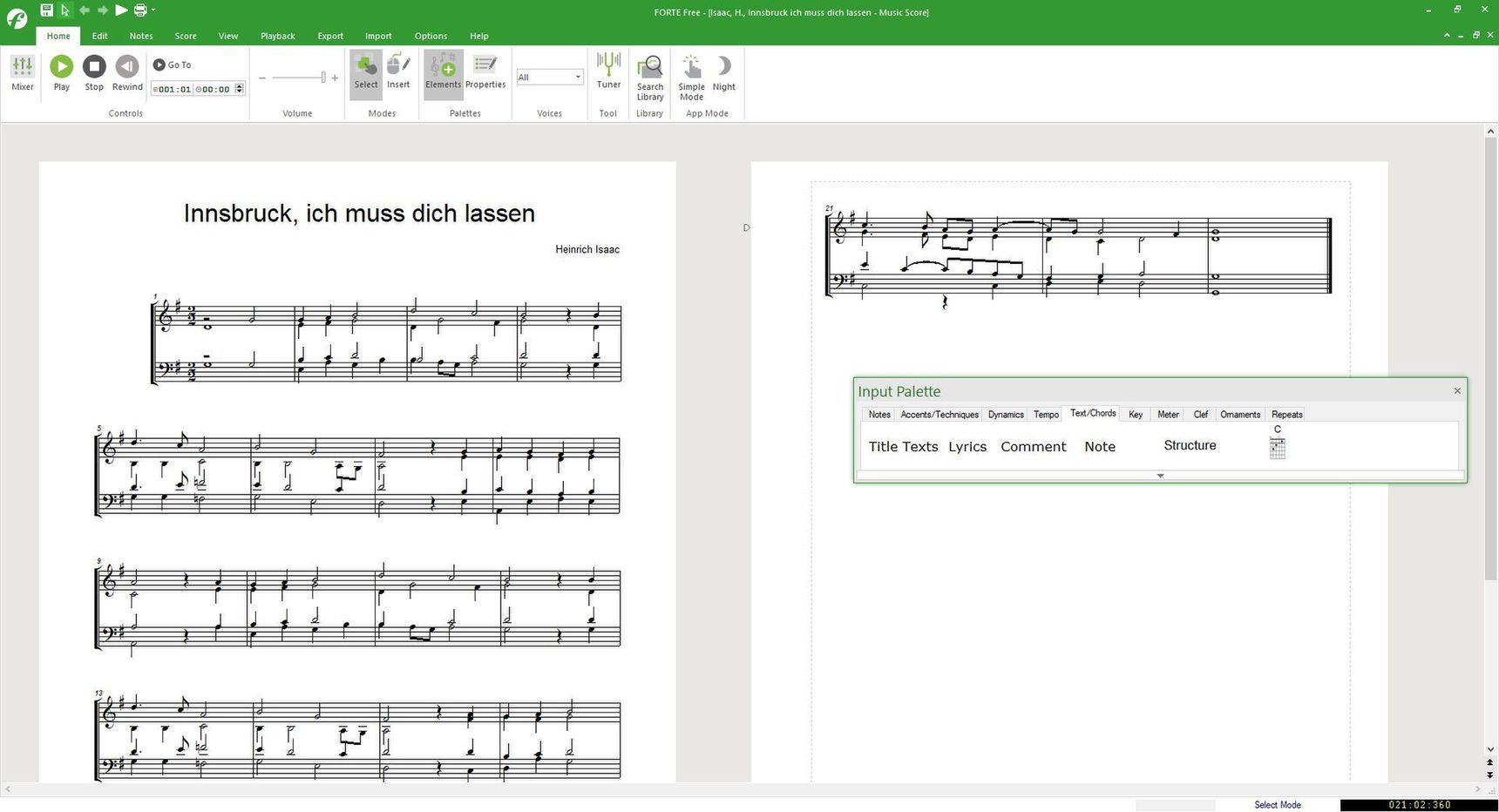Click the play triangle in quick access toolbar
1499x812 pixels.
pos(121,10)
